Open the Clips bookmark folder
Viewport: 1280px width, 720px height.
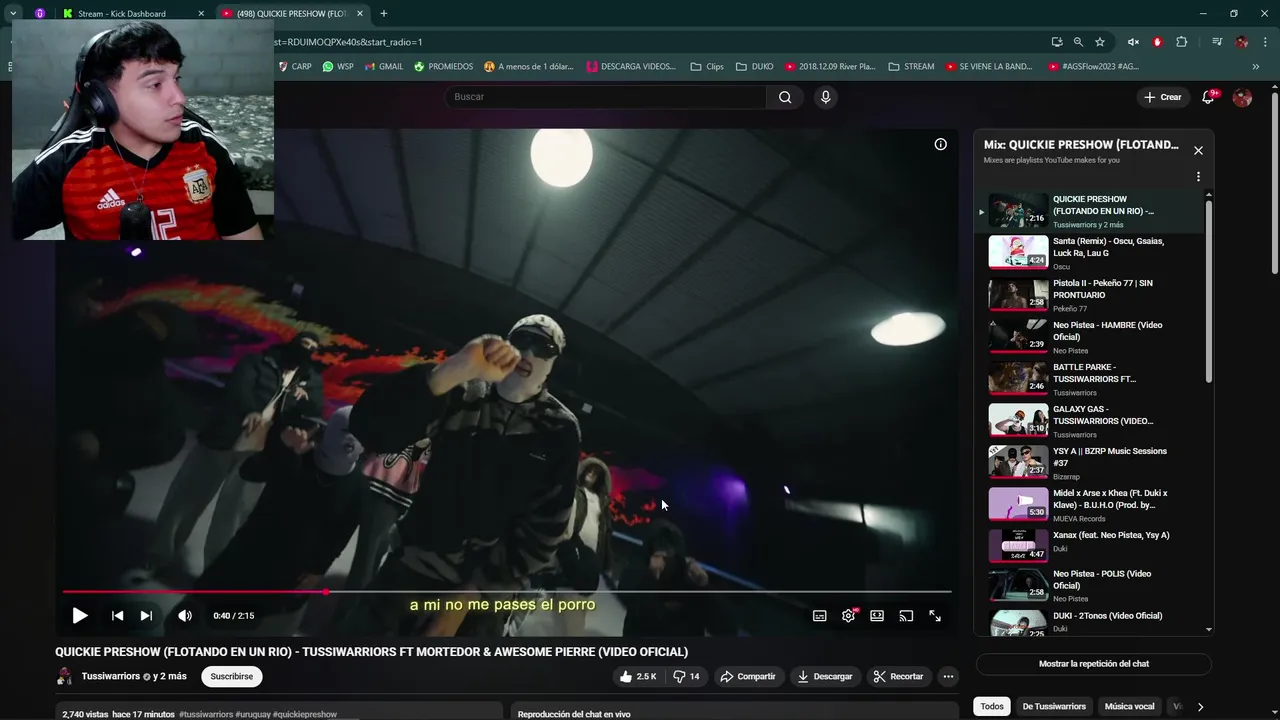707,67
